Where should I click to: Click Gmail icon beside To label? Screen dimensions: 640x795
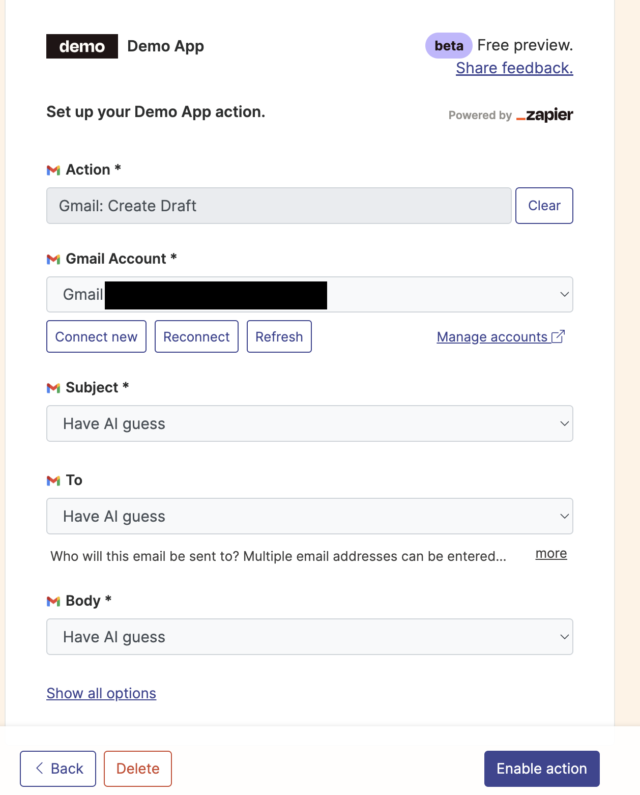pyautogui.click(x=53, y=481)
